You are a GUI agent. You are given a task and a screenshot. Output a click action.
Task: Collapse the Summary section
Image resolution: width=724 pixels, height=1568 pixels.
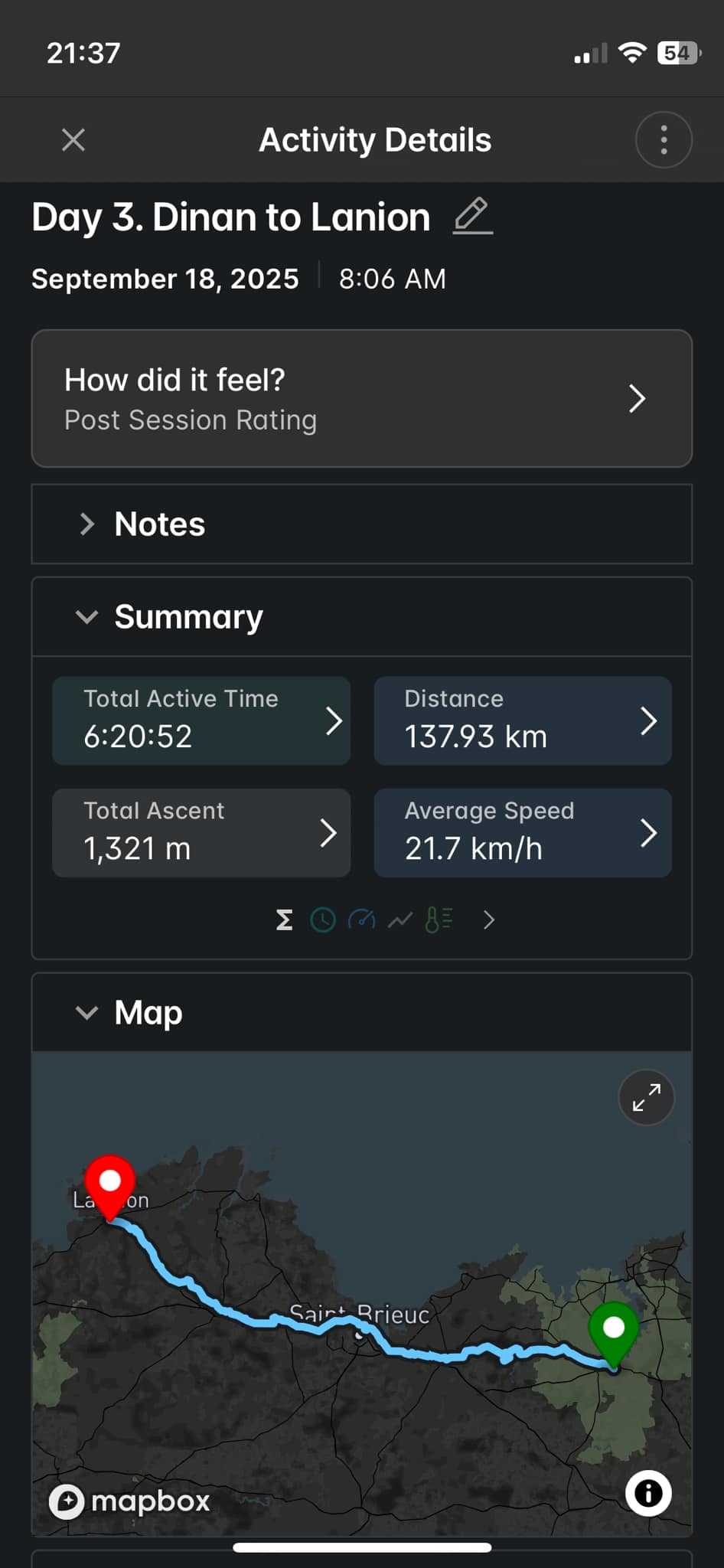pyautogui.click(x=87, y=617)
